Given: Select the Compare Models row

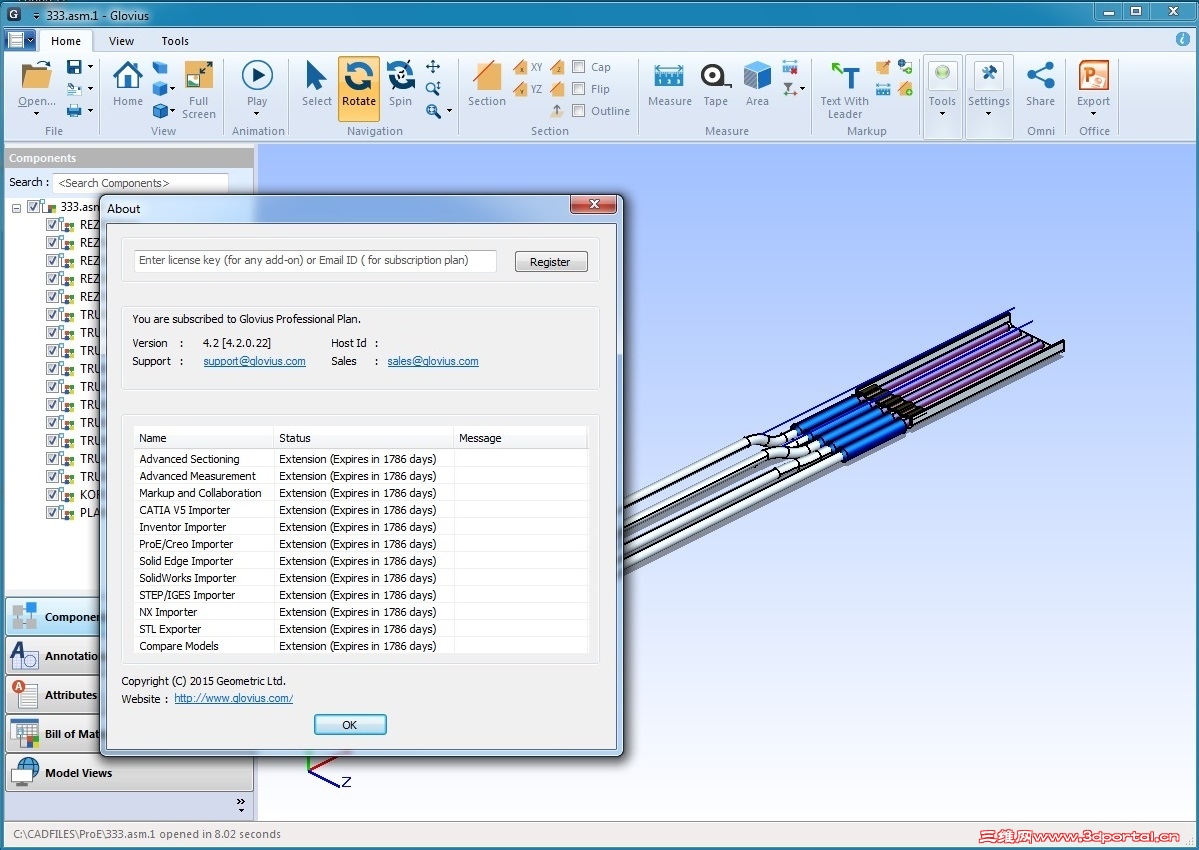Looking at the screenshot, I should coord(361,646).
